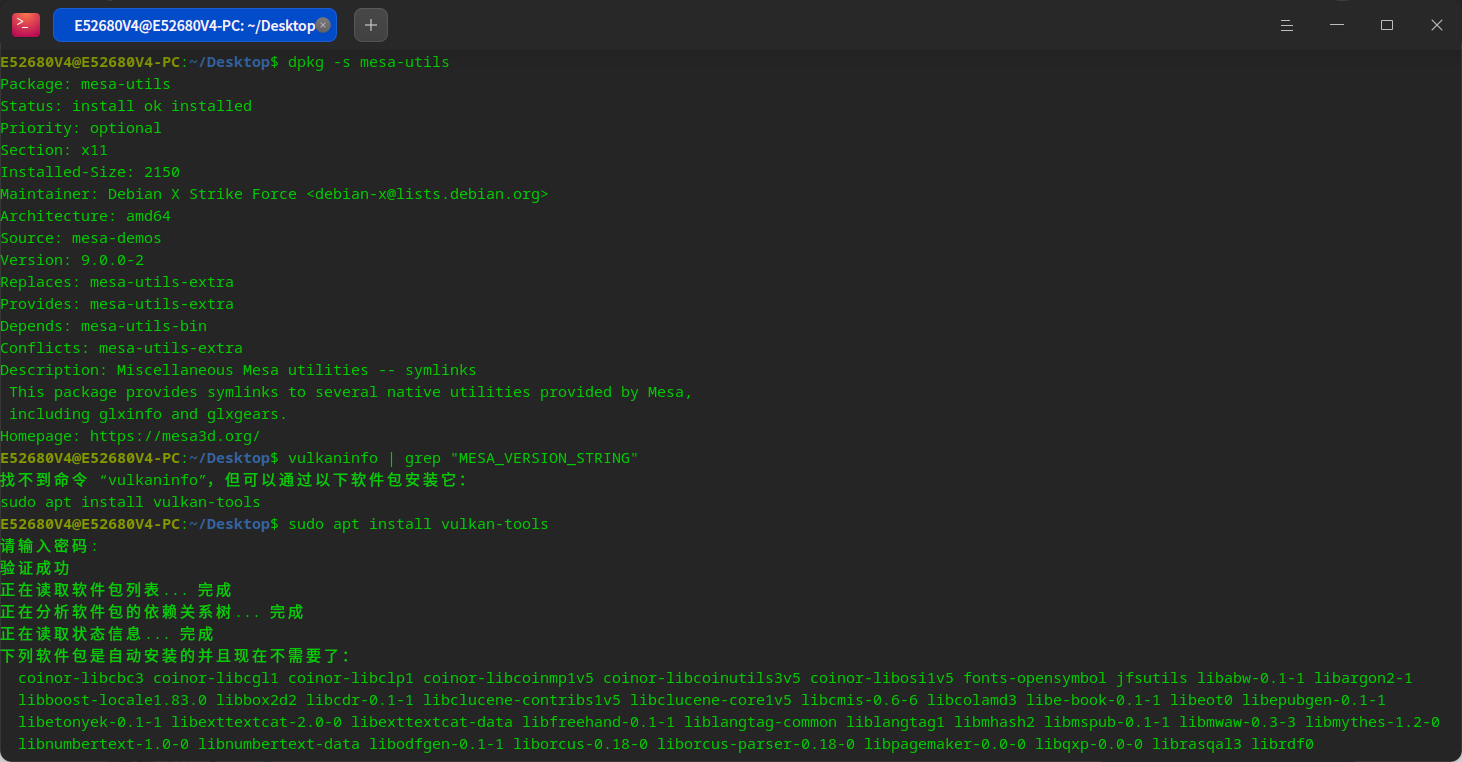
Task: Click the 'libetonyek-0.1-1' package name
Action: 90,722
